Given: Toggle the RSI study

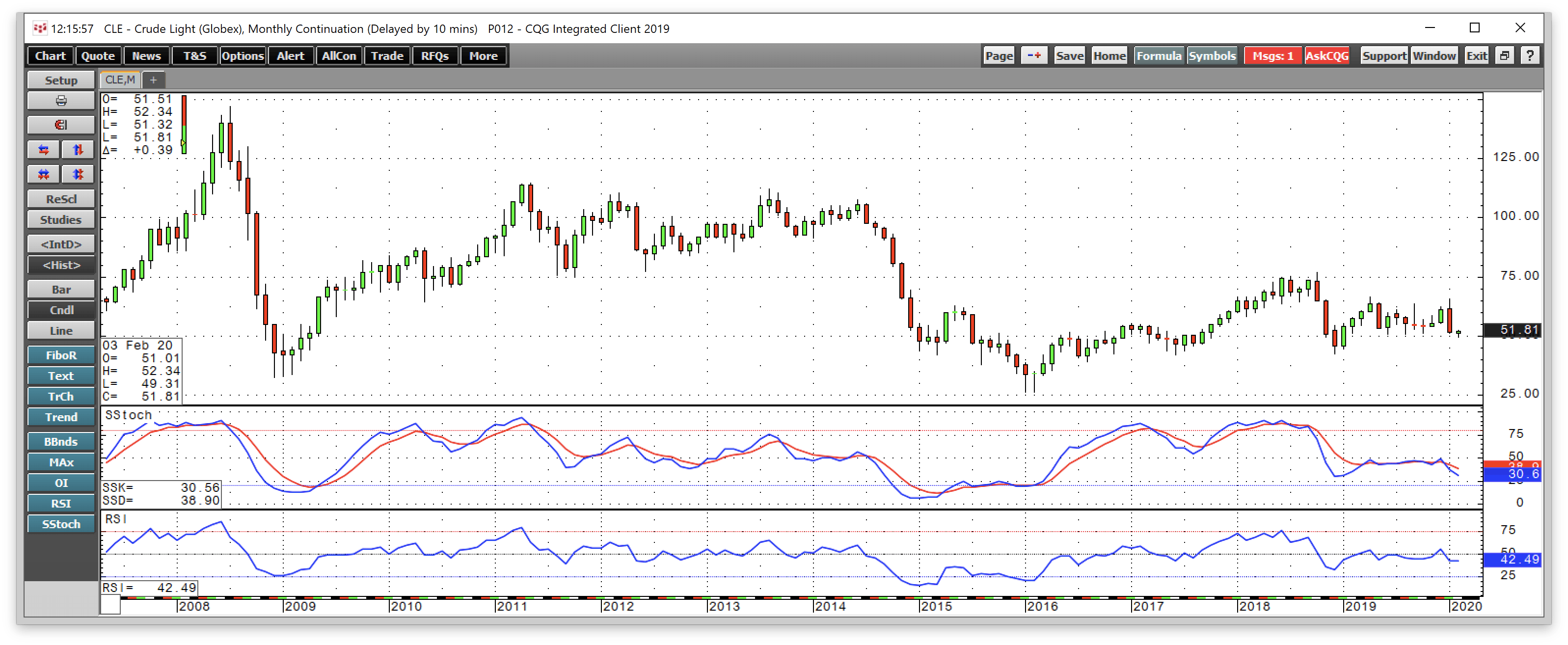Looking at the screenshot, I should pos(61,504).
